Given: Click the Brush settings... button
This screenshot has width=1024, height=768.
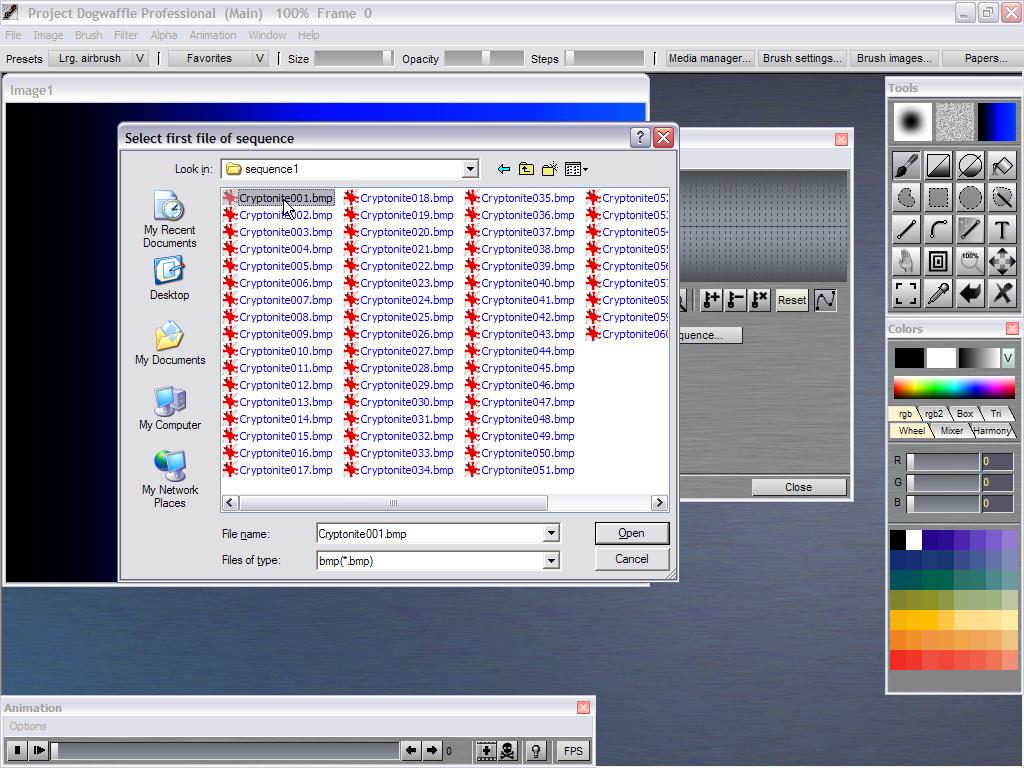Looking at the screenshot, I should click(x=801, y=58).
